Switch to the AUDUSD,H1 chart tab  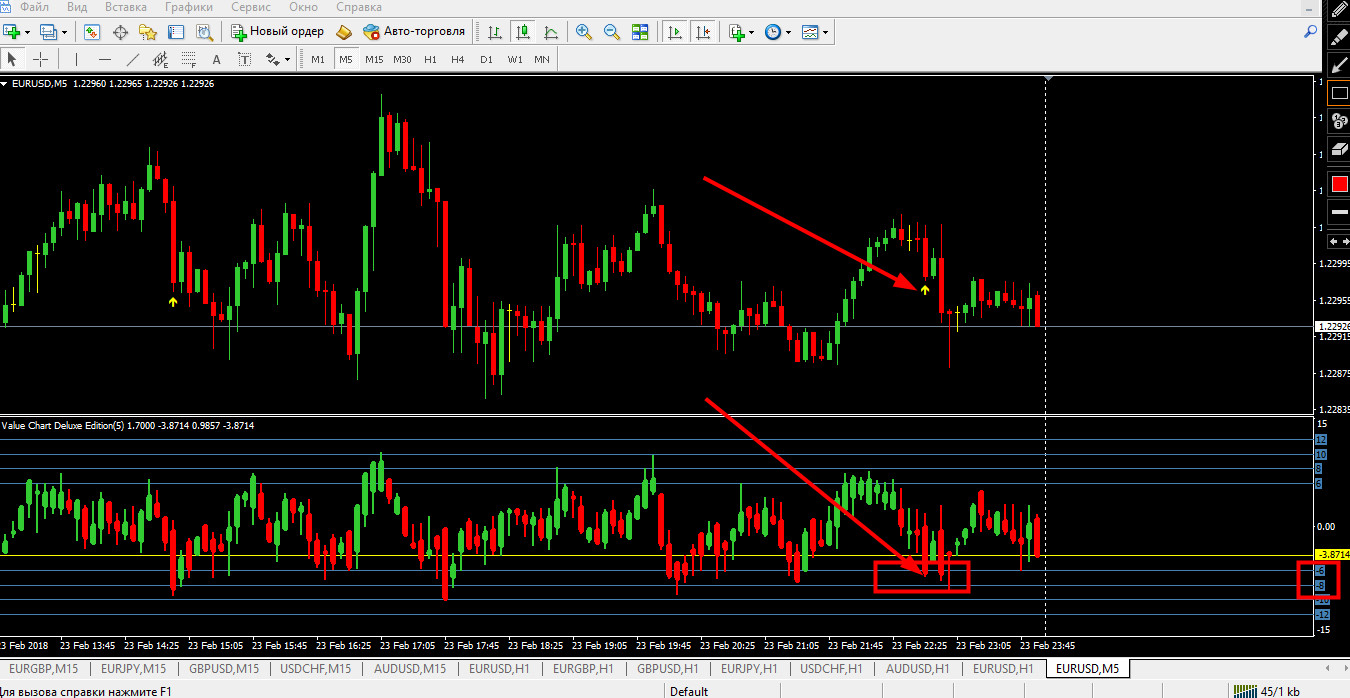click(x=917, y=668)
